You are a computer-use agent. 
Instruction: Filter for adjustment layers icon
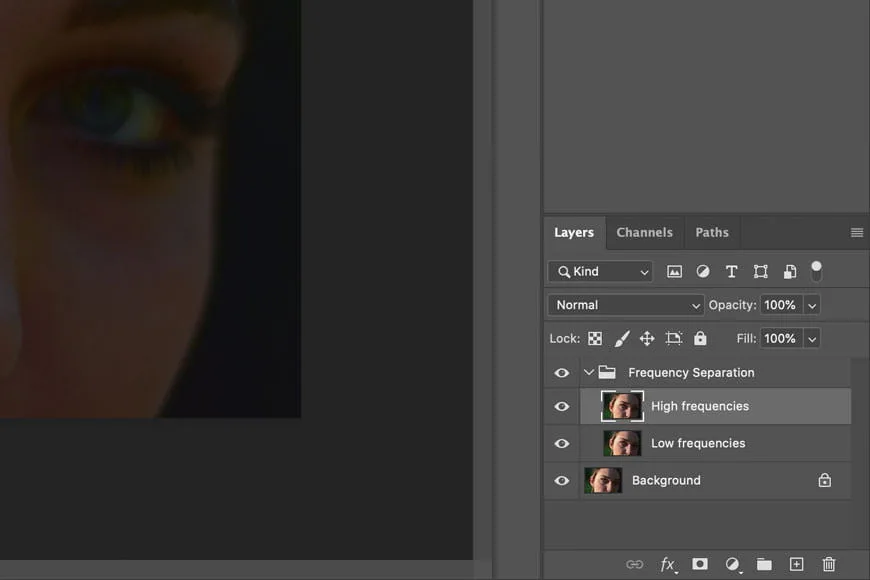pos(702,271)
